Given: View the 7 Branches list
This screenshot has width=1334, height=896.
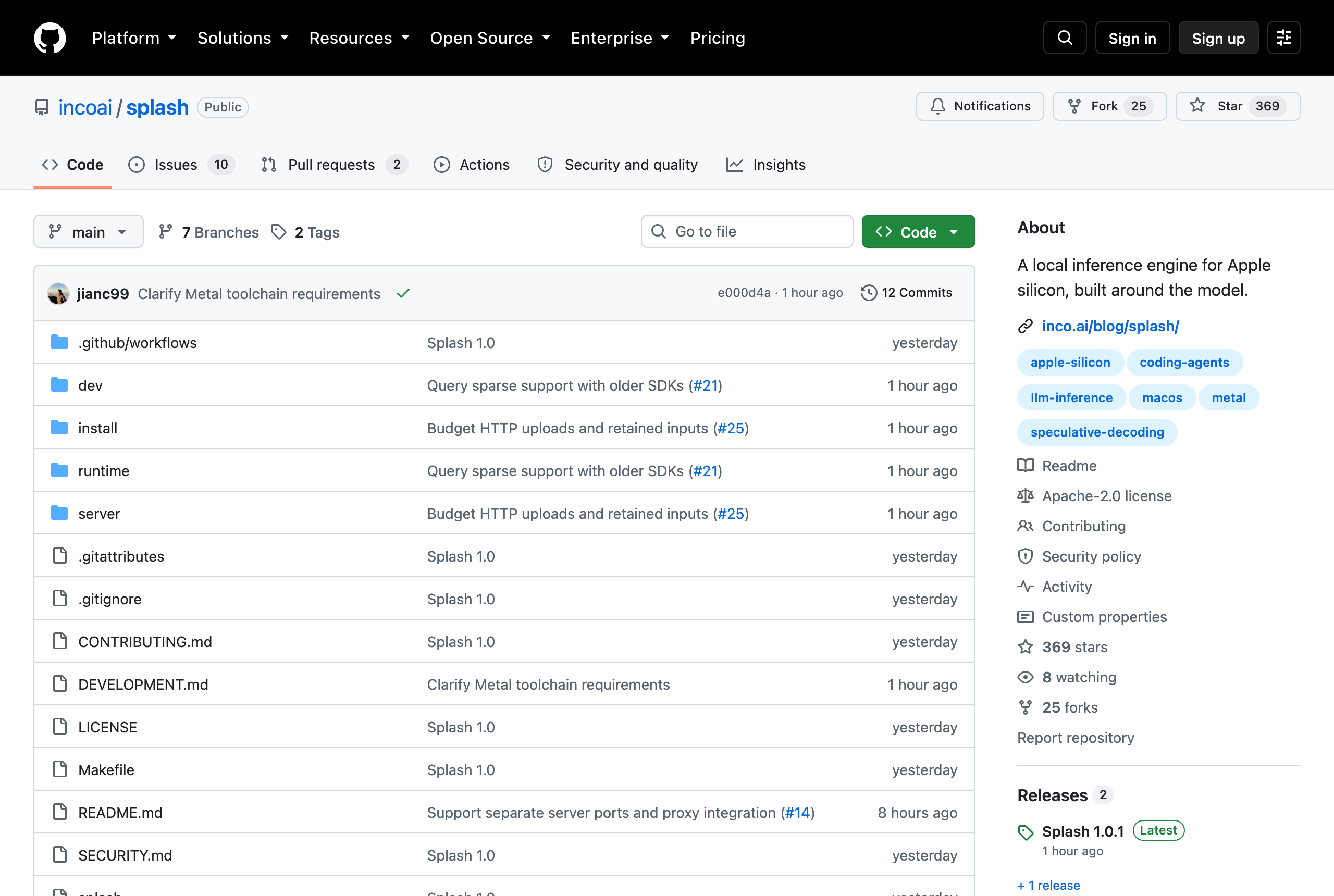Looking at the screenshot, I should coord(208,232).
